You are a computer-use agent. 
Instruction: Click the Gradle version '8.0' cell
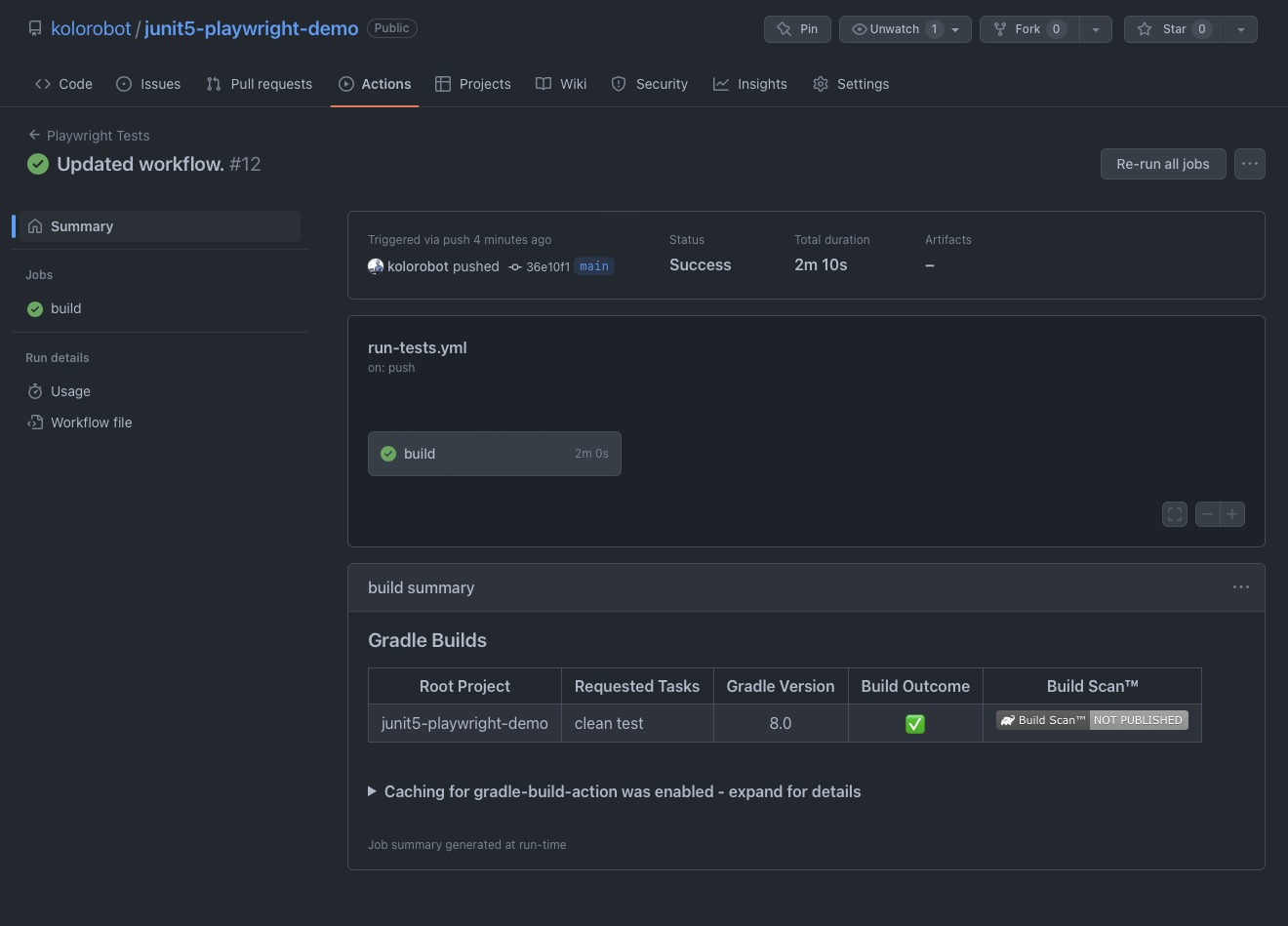(781, 723)
